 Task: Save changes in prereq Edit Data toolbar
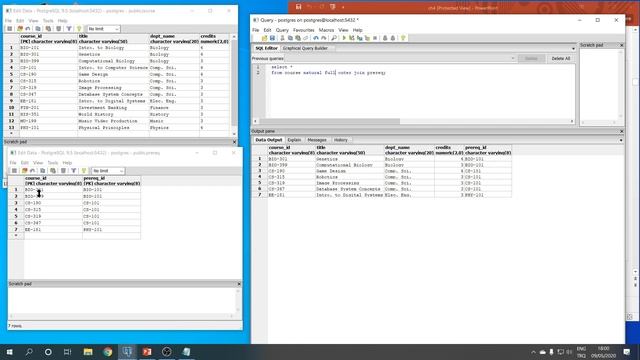14,171
